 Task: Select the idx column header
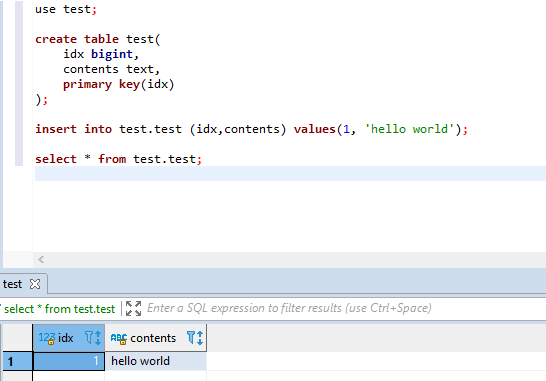coord(69,338)
